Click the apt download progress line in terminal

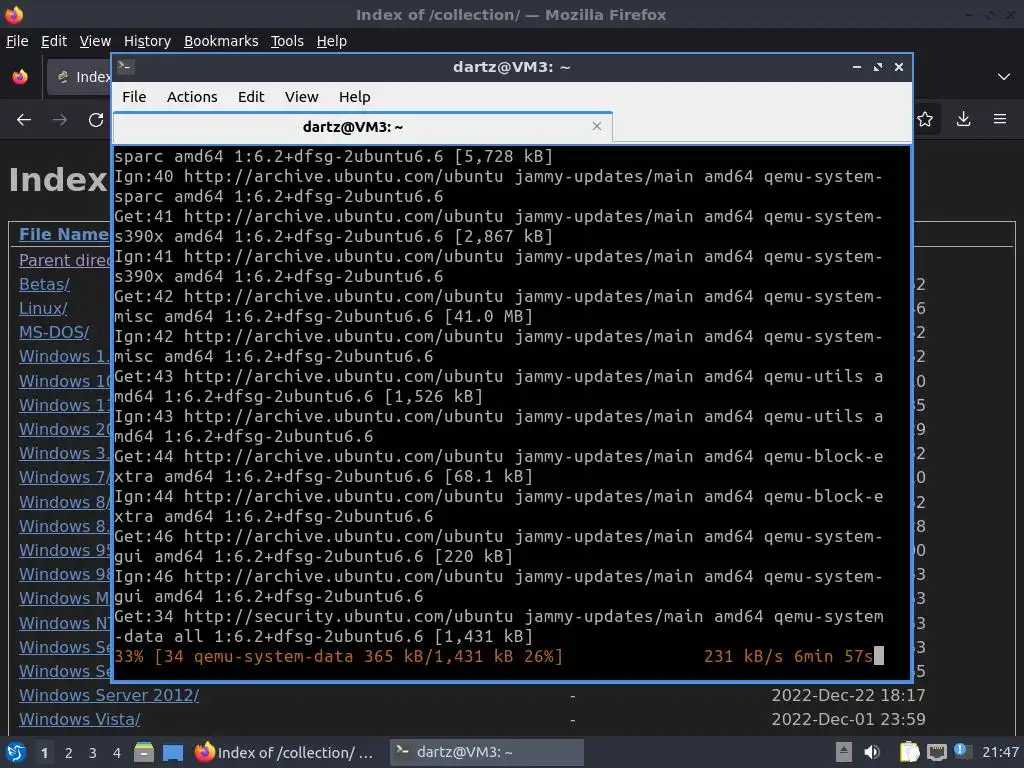499,656
